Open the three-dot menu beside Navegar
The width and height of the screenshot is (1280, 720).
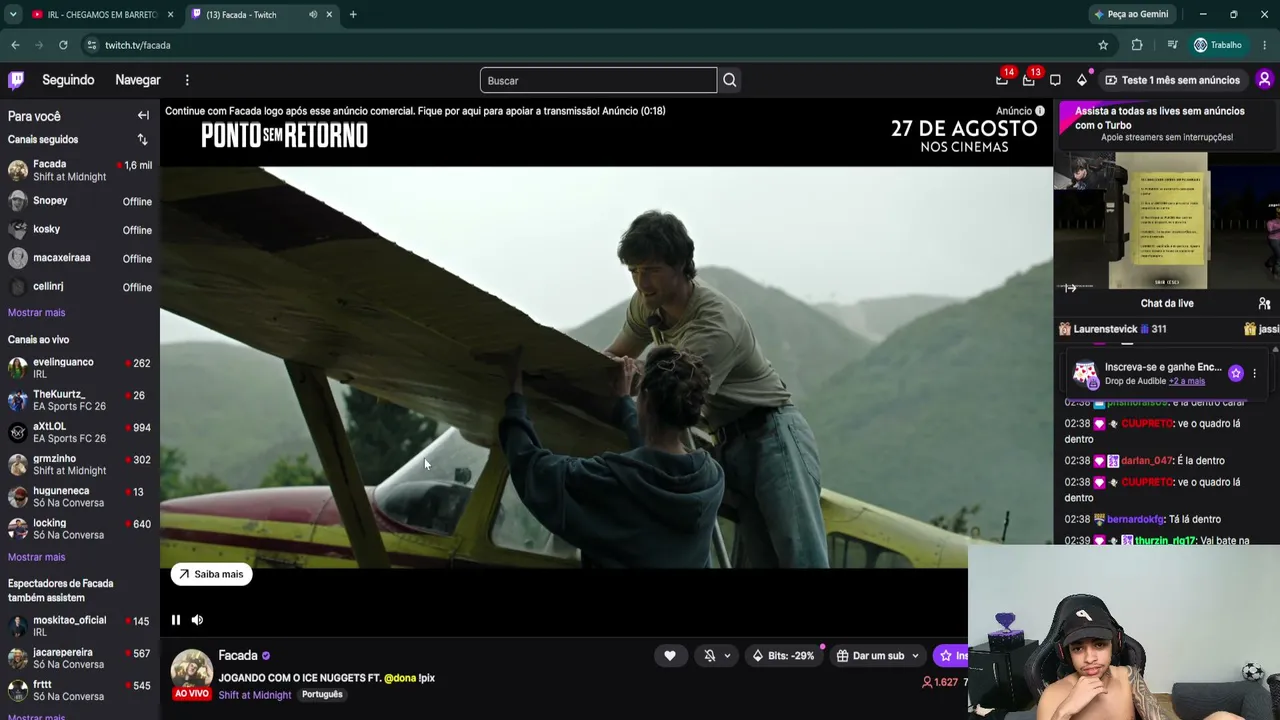(x=187, y=80)
